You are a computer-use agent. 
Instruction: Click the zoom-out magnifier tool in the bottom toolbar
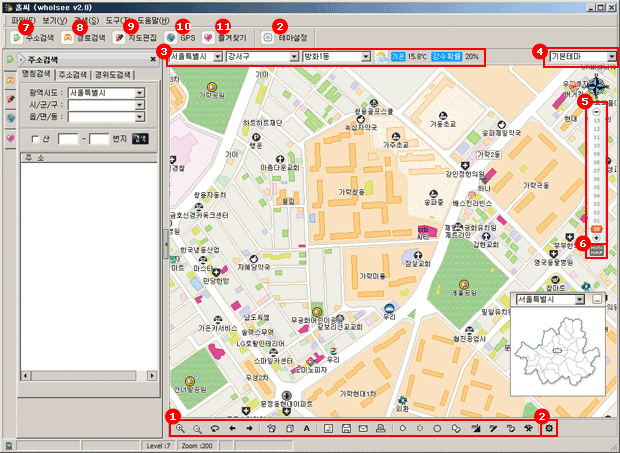tap(197, 428)
